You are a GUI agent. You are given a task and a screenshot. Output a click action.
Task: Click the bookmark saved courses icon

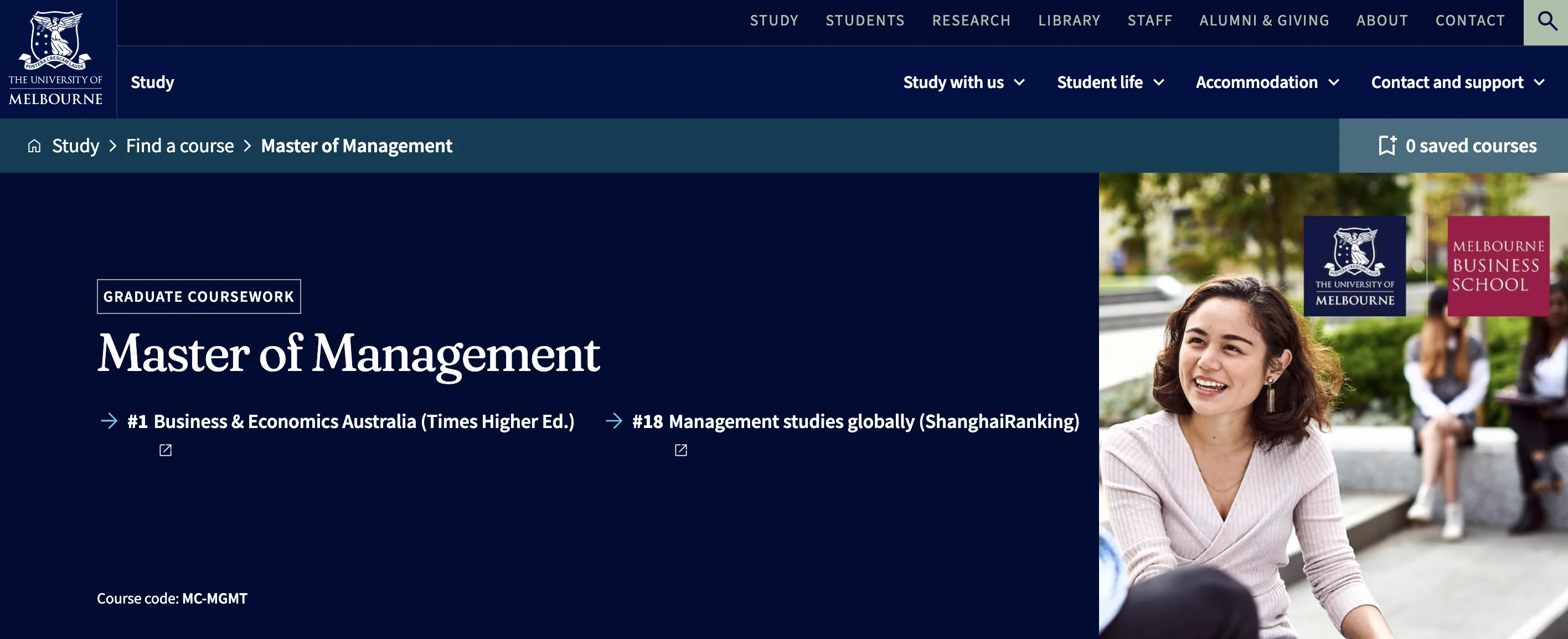click(1387, 146)
